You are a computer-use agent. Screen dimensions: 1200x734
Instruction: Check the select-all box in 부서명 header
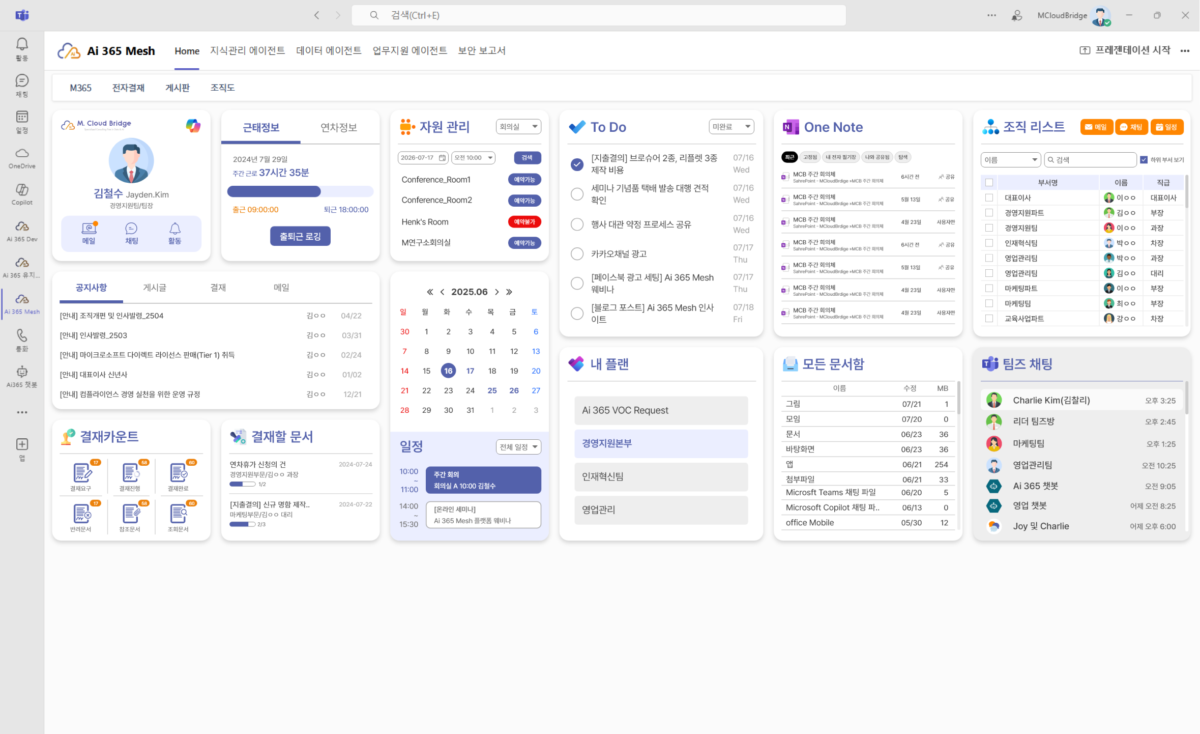[x=989, y=183]
